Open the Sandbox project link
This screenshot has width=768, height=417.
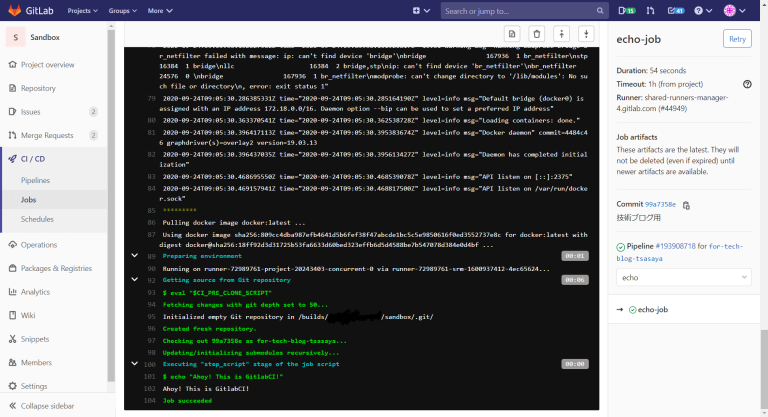click(45, 37)
